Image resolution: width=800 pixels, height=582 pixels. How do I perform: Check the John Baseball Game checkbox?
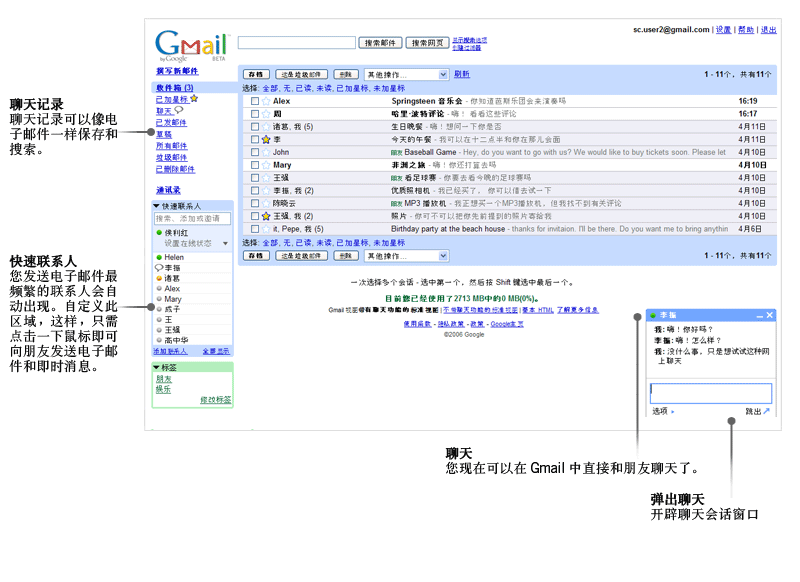click(255, 152)
